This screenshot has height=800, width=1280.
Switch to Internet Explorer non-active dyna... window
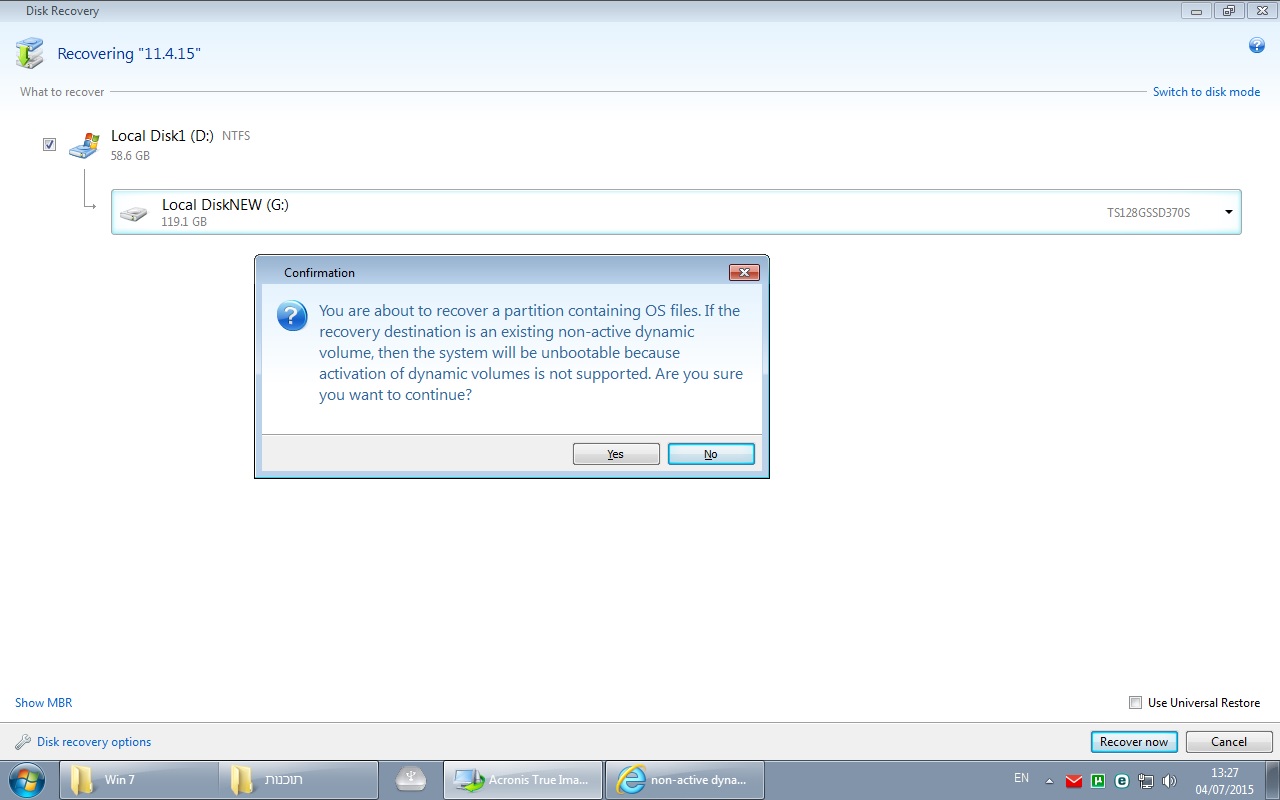click(x=684, y=780)
